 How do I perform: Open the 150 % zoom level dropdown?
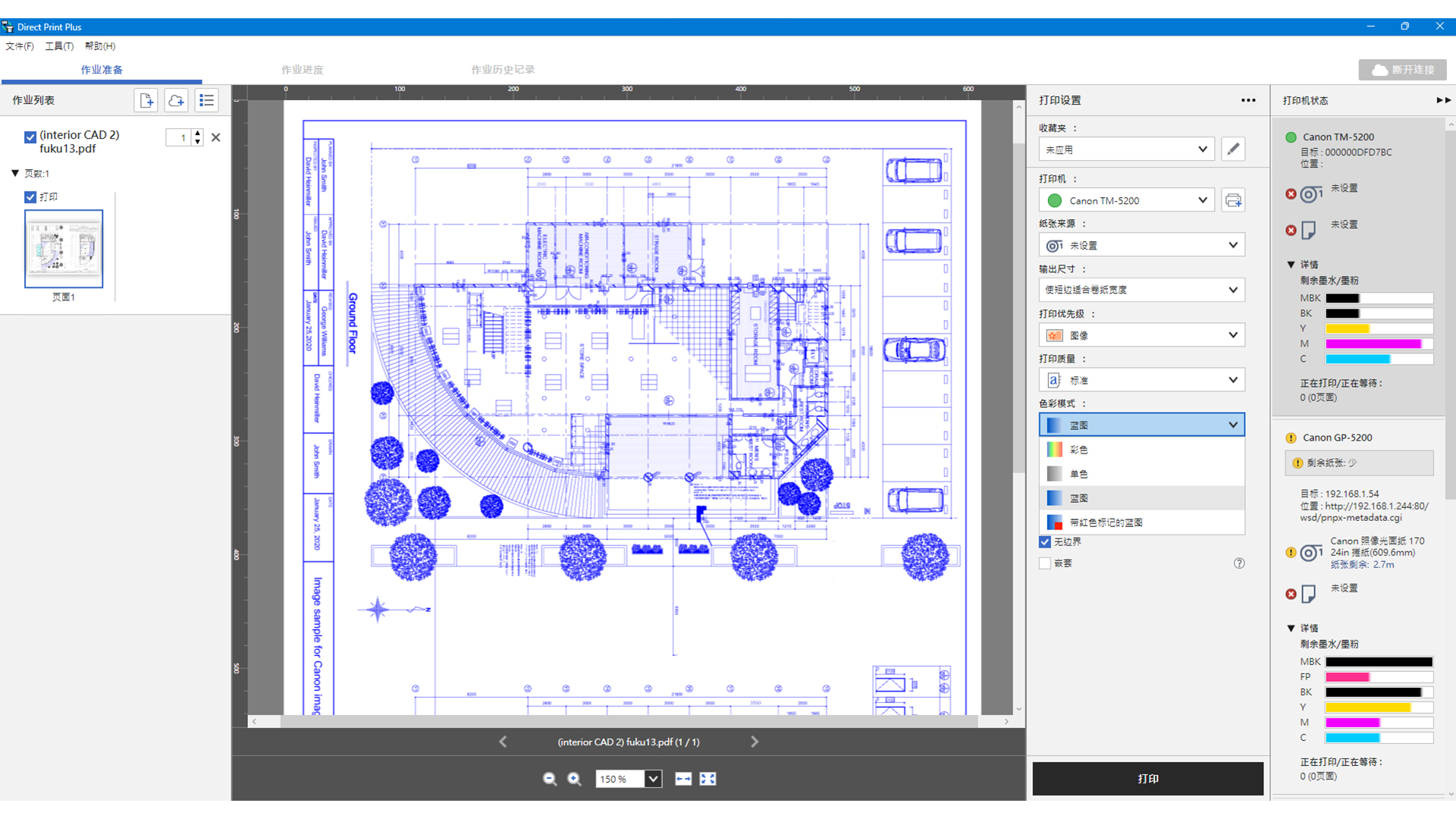coord(653,779)
